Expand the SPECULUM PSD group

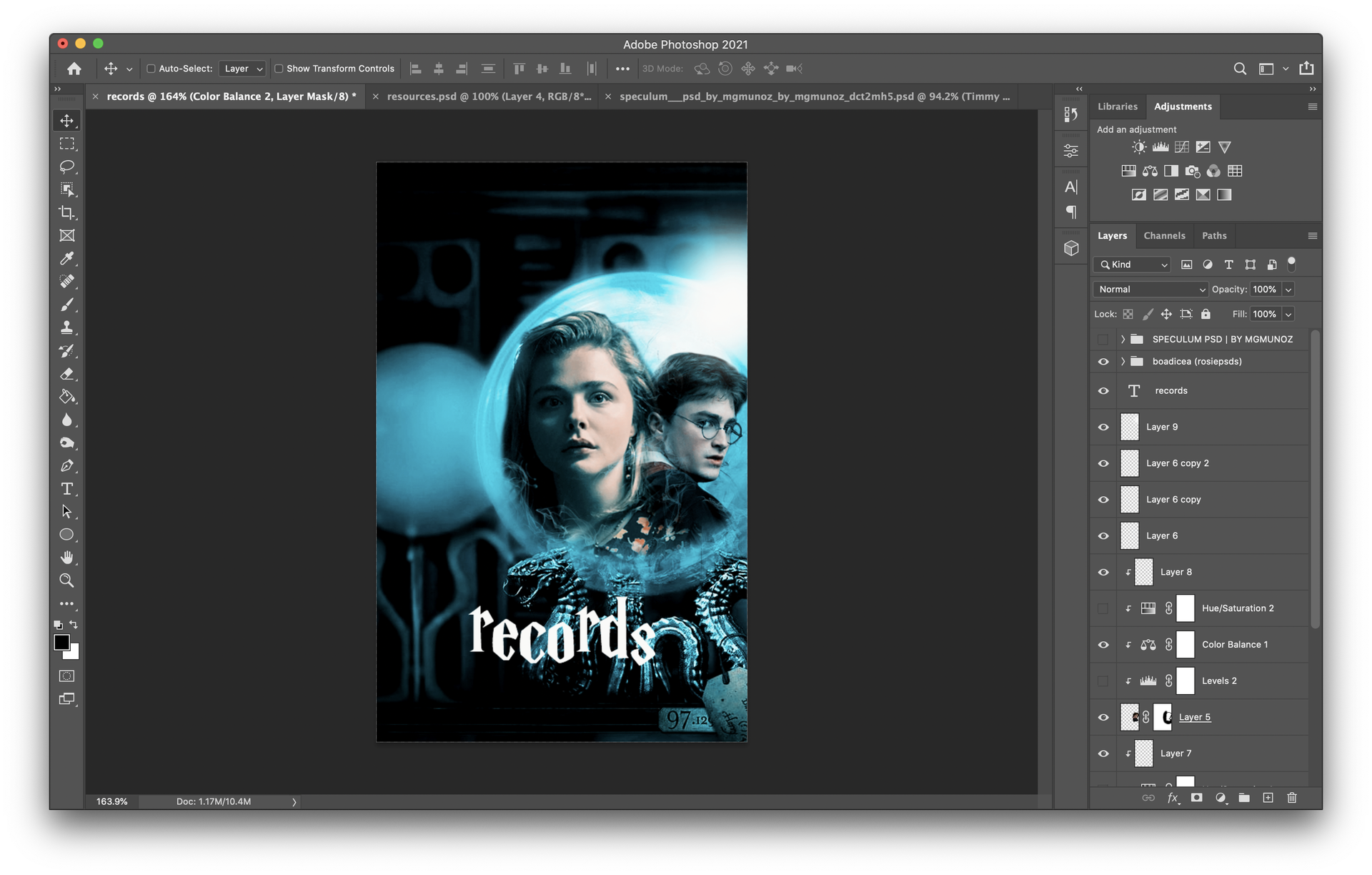point(1123,339)
